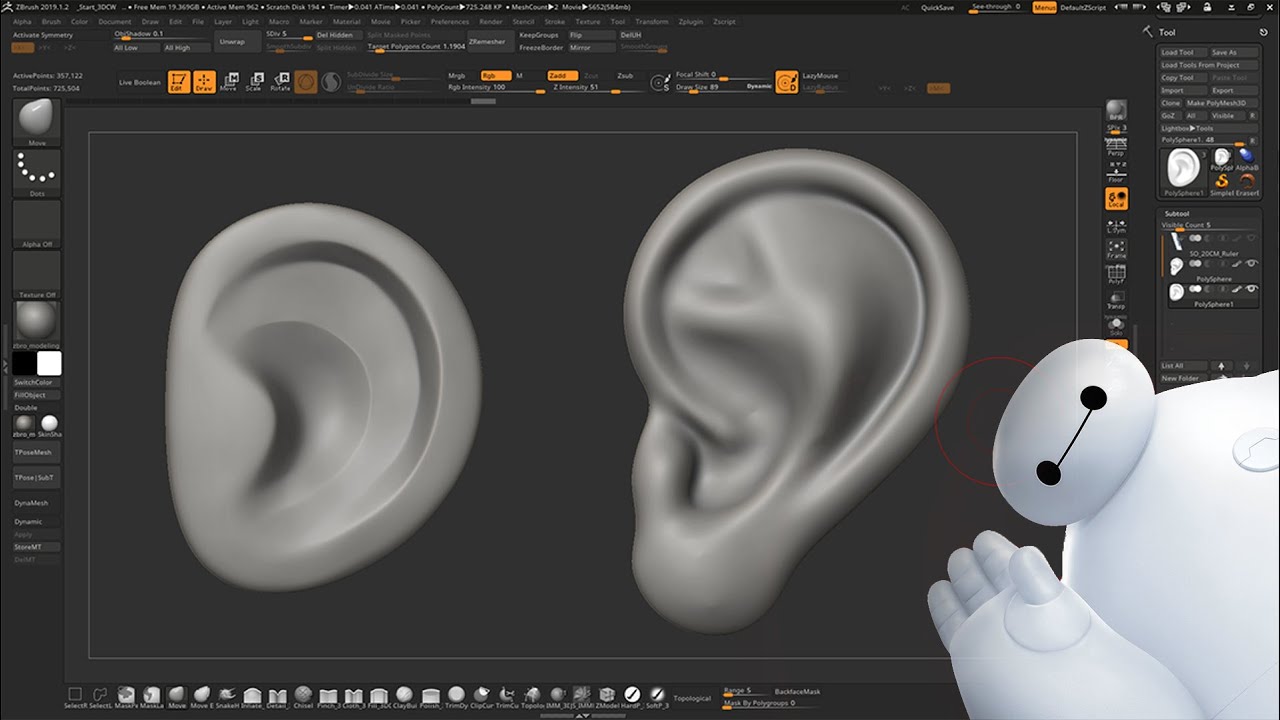
Task: Open the Brush menu
Action: click(x=51, y=21)
